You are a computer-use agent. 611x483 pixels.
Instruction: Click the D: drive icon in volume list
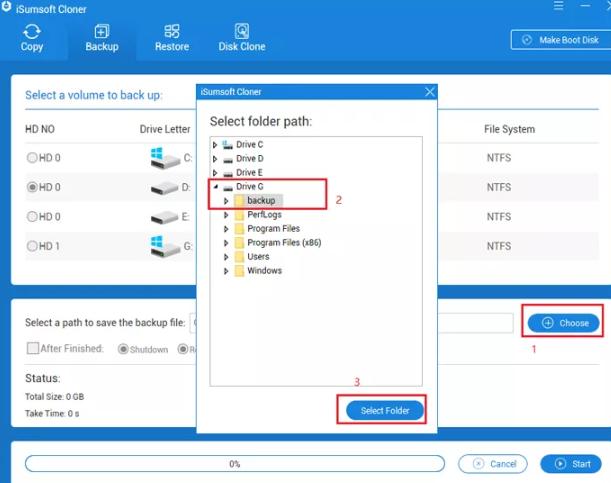164,188
